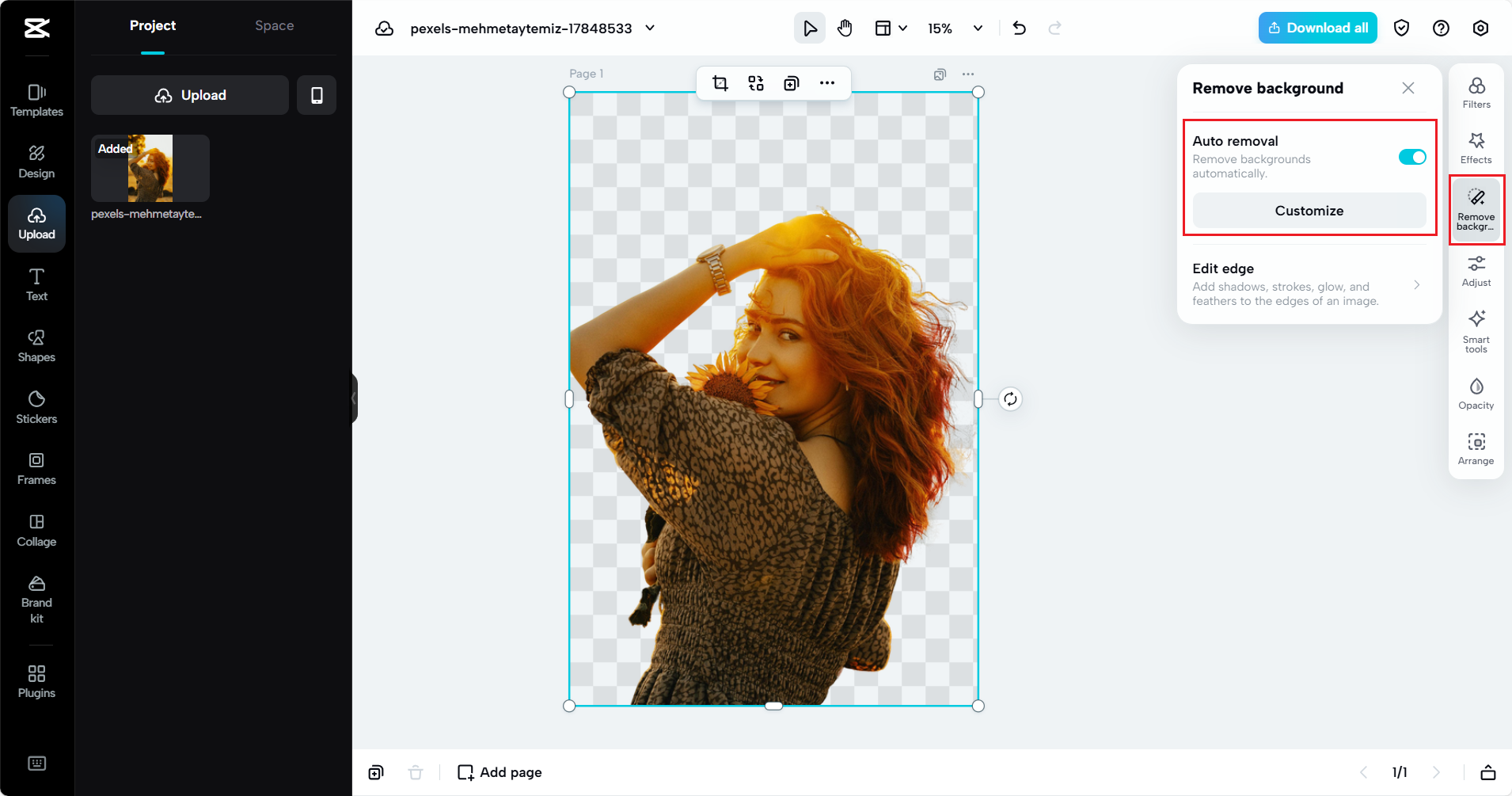The width and height of the screenshot is (1512, 796).
Task: Open the Adjust panel in right sidebar
Action: pyautogui.click(x=1476, y=270)
